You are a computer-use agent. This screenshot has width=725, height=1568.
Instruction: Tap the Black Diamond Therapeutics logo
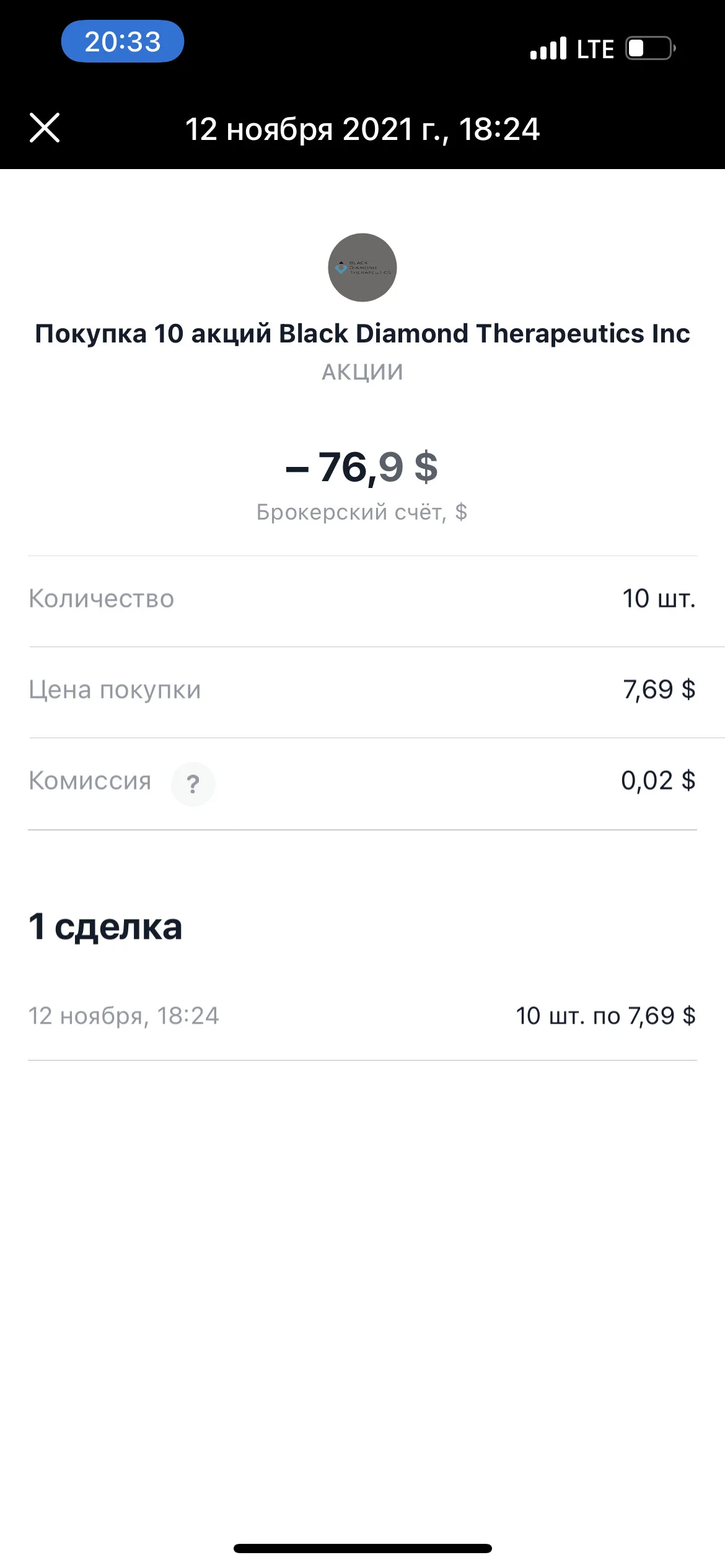point(362,268)
